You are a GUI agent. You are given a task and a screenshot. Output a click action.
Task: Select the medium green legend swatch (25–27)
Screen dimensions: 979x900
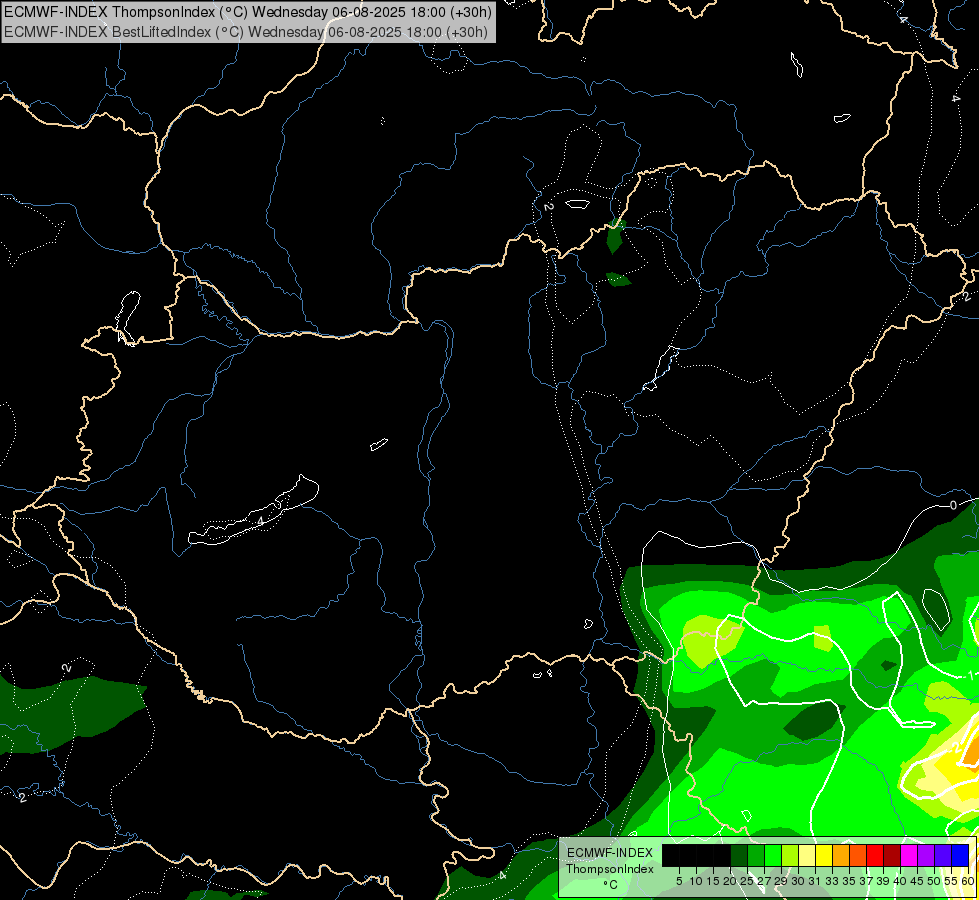[x=755, y=856]
